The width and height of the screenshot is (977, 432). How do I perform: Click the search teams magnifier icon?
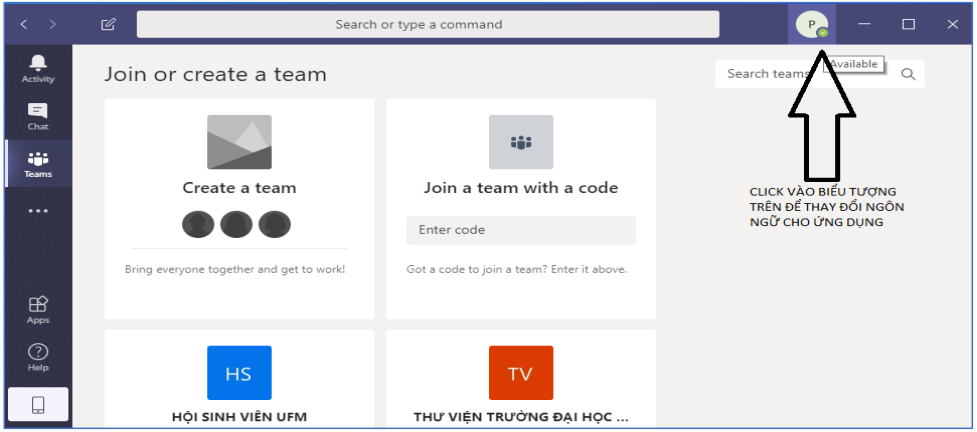point(908,74)
